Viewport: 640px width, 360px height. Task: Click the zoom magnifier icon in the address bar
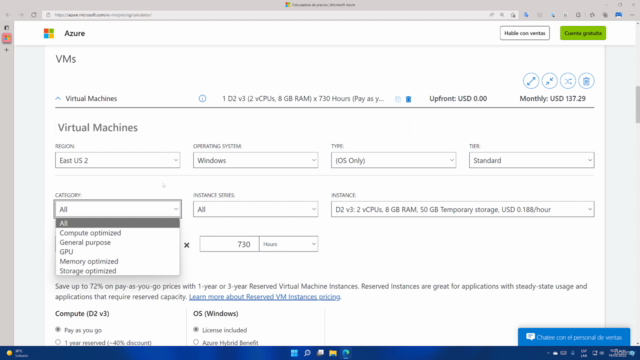(x=502, y=15)
